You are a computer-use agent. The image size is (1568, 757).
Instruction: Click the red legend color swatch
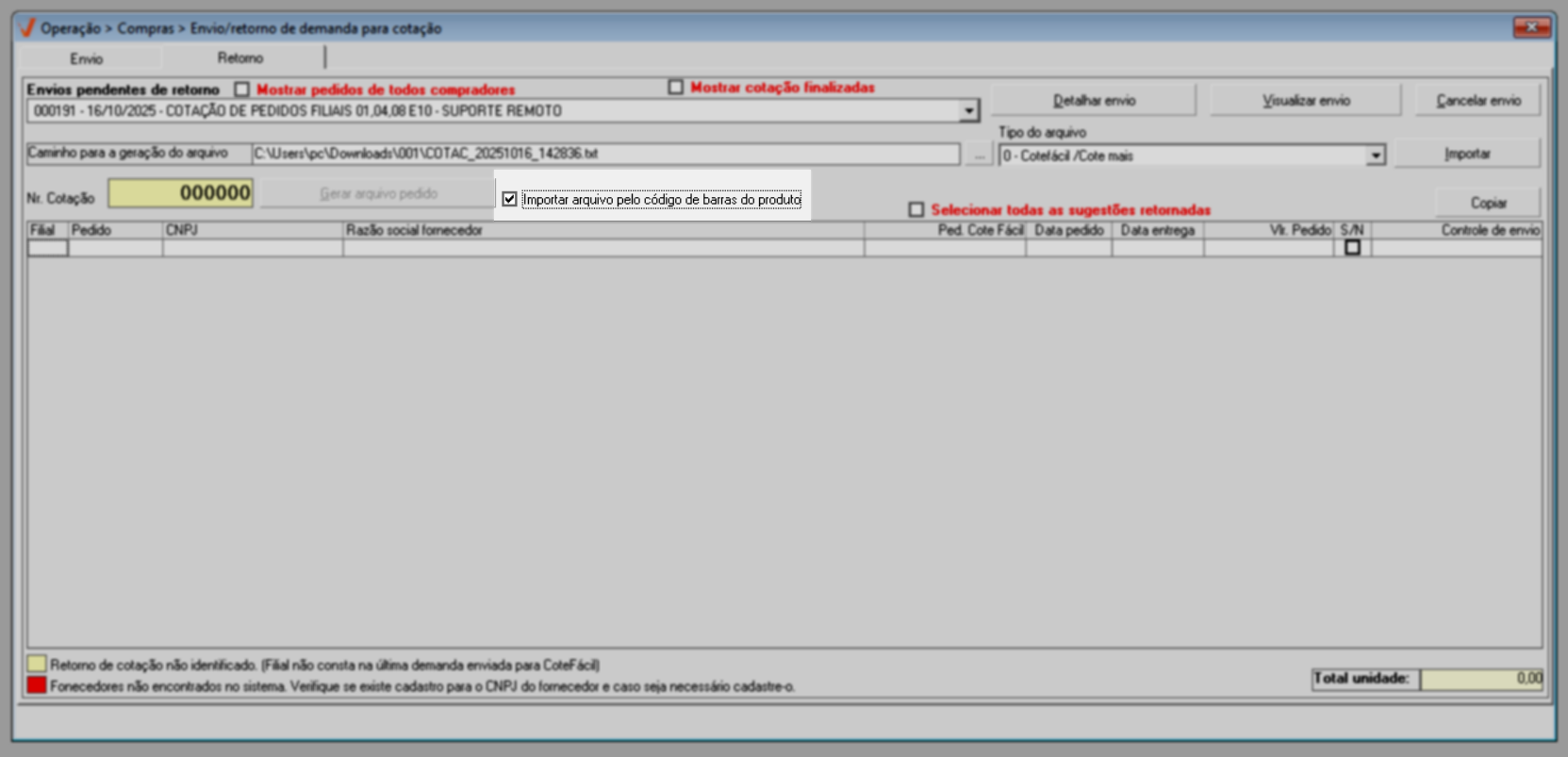(37, 685)
